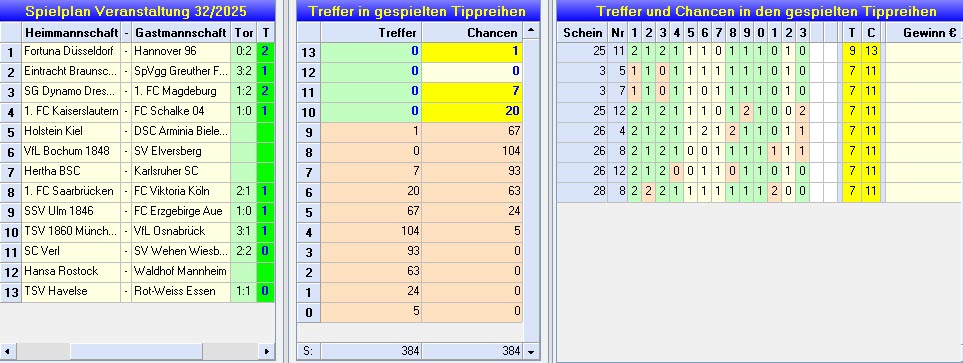Click the yellow T cell showing 9

pos(852,52)
